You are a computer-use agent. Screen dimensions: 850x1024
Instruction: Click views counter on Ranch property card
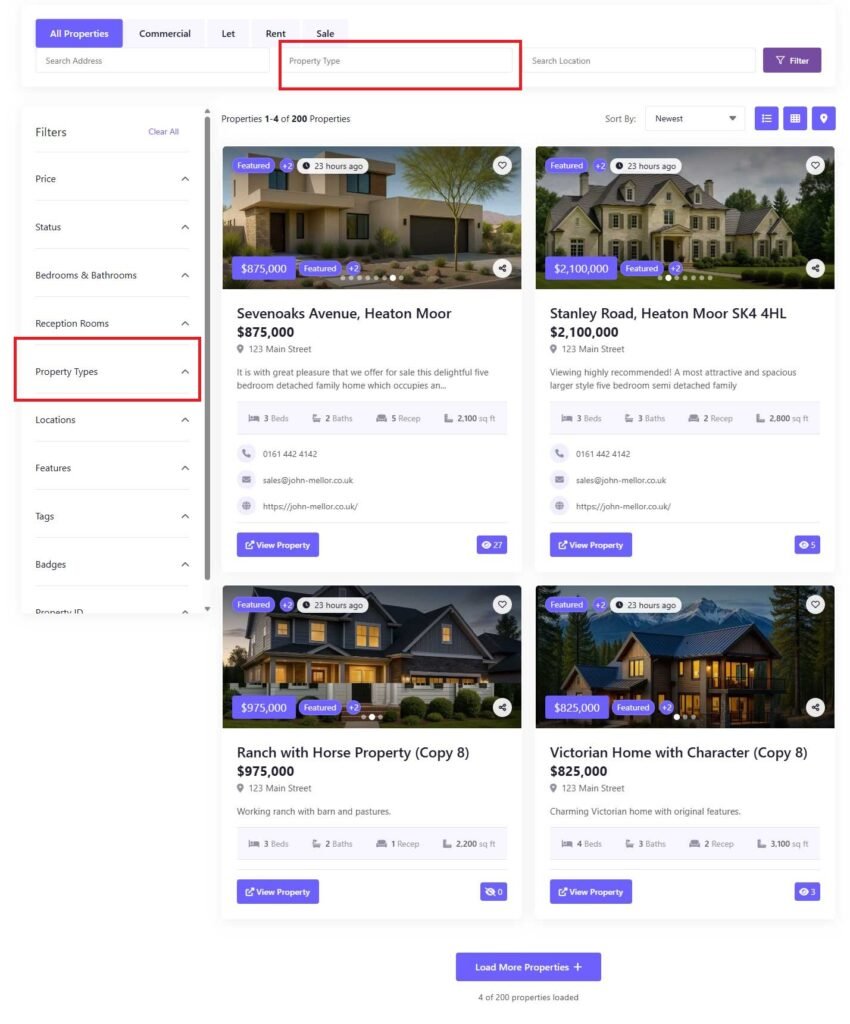tap(493, 892)
